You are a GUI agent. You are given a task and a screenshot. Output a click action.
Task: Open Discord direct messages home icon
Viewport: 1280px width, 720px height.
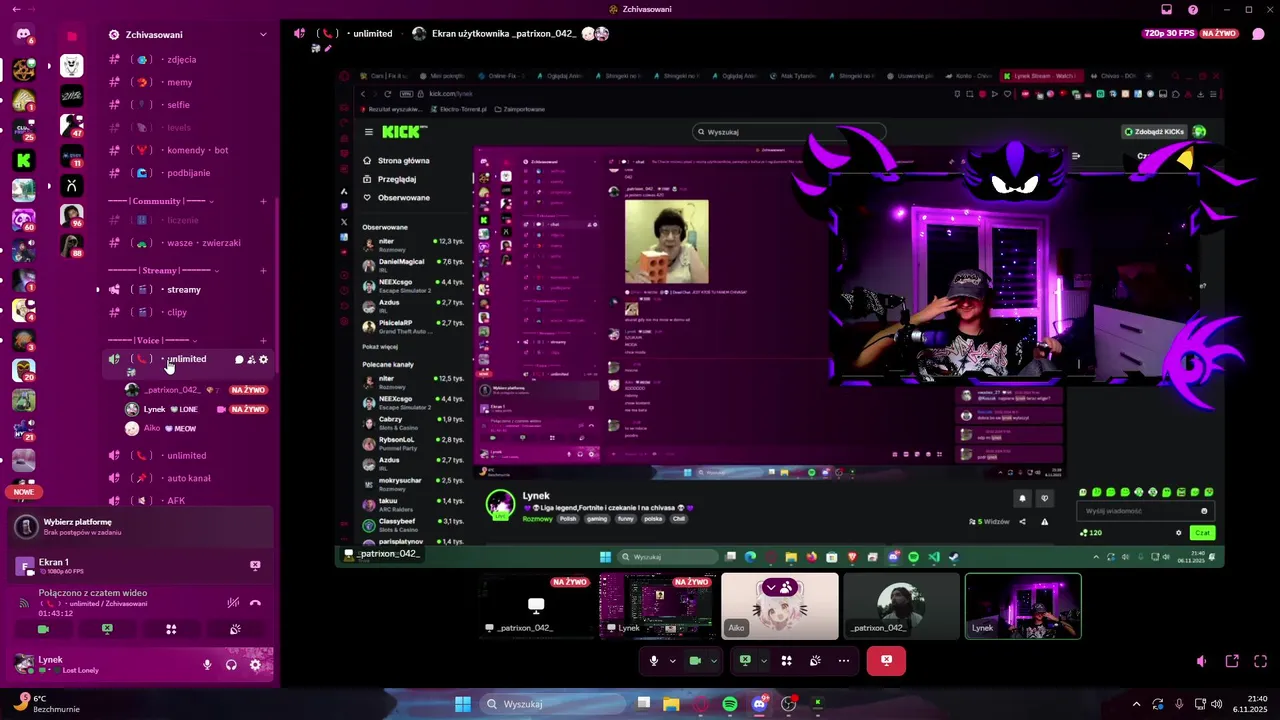pos(23,34)
